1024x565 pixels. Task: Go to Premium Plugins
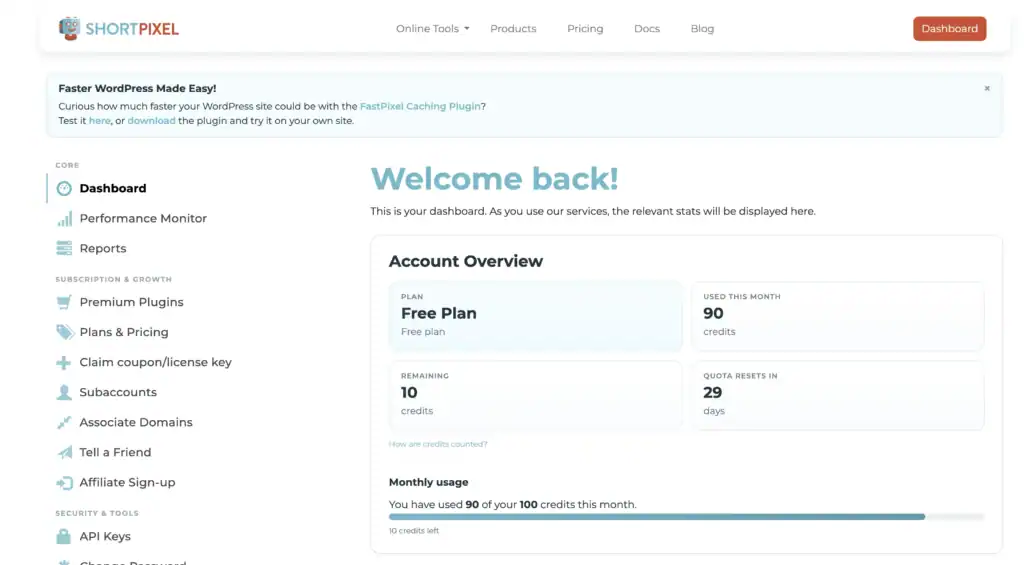click(131, 302)
